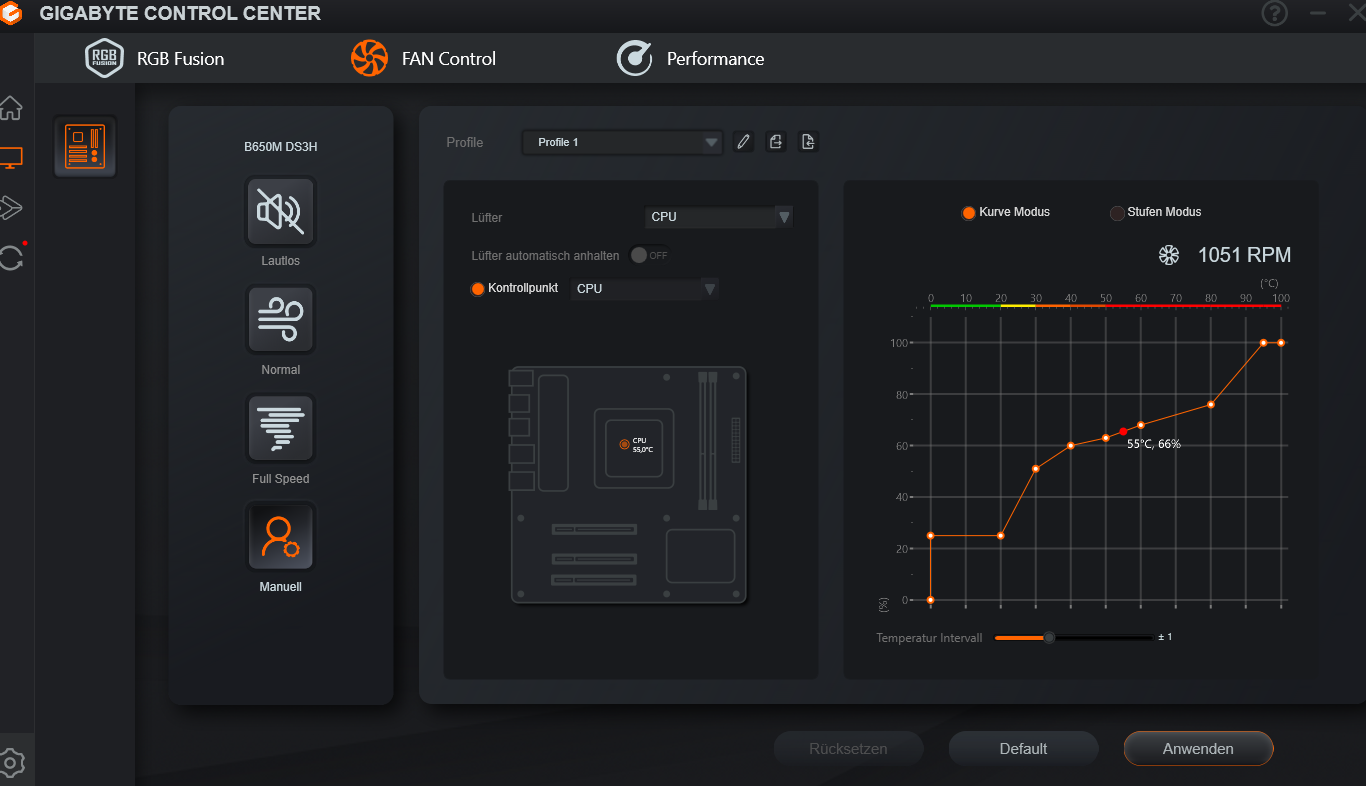Click the curve point at 40°C, 60%
The height and width of the screenshot is (786, 1366).
pyautogui.click(x=1071, y=446)
